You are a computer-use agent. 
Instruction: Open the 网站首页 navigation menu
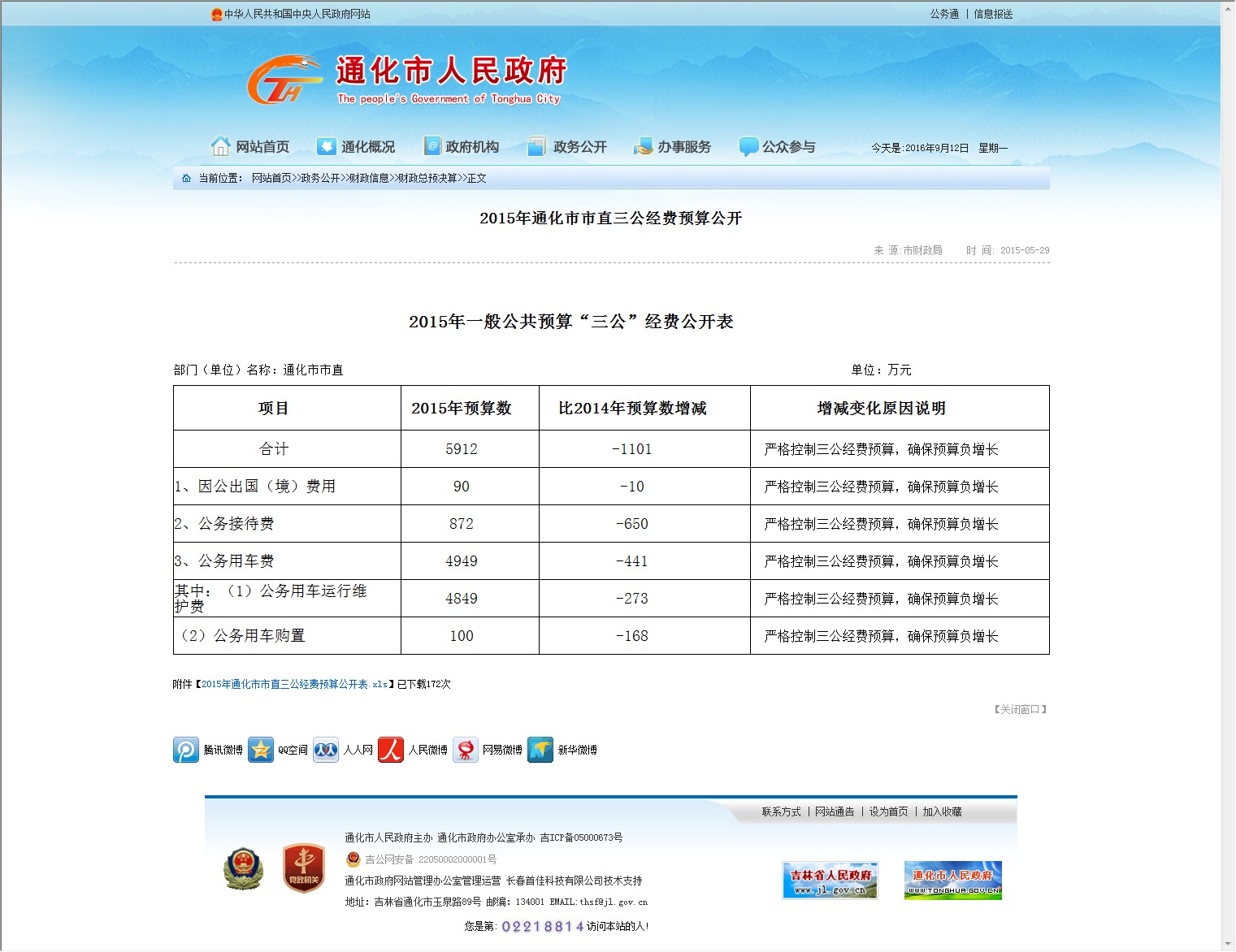[251, 147]
